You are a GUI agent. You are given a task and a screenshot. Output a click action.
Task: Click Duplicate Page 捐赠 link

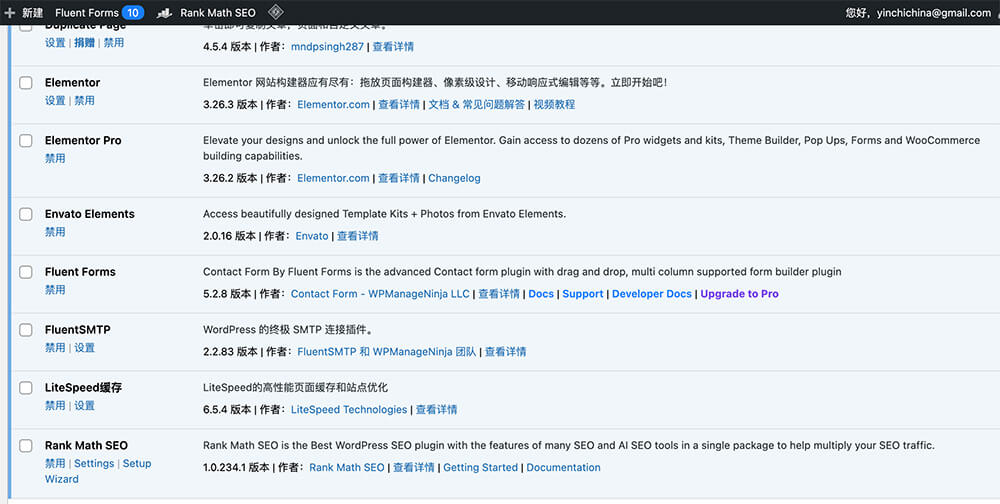(x=84, y=43)
